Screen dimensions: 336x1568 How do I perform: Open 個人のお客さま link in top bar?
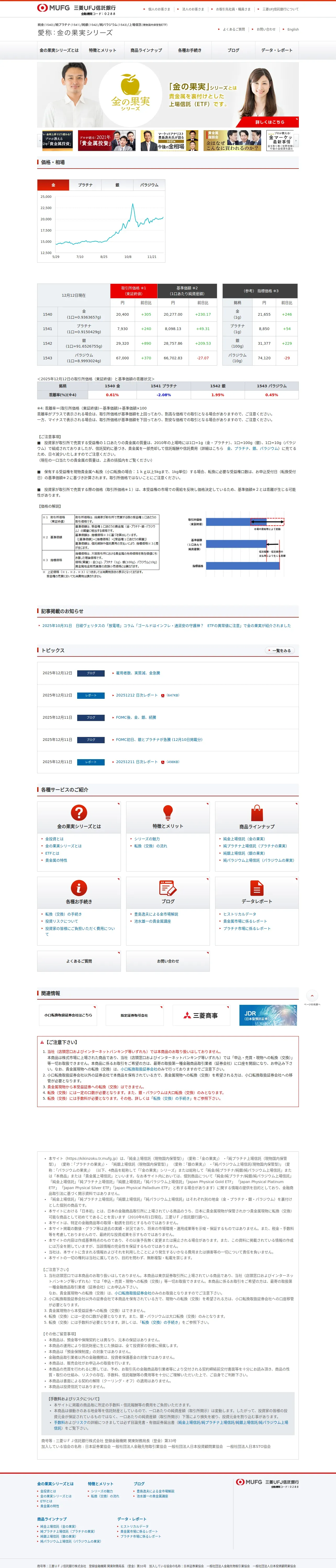[159, 9]
